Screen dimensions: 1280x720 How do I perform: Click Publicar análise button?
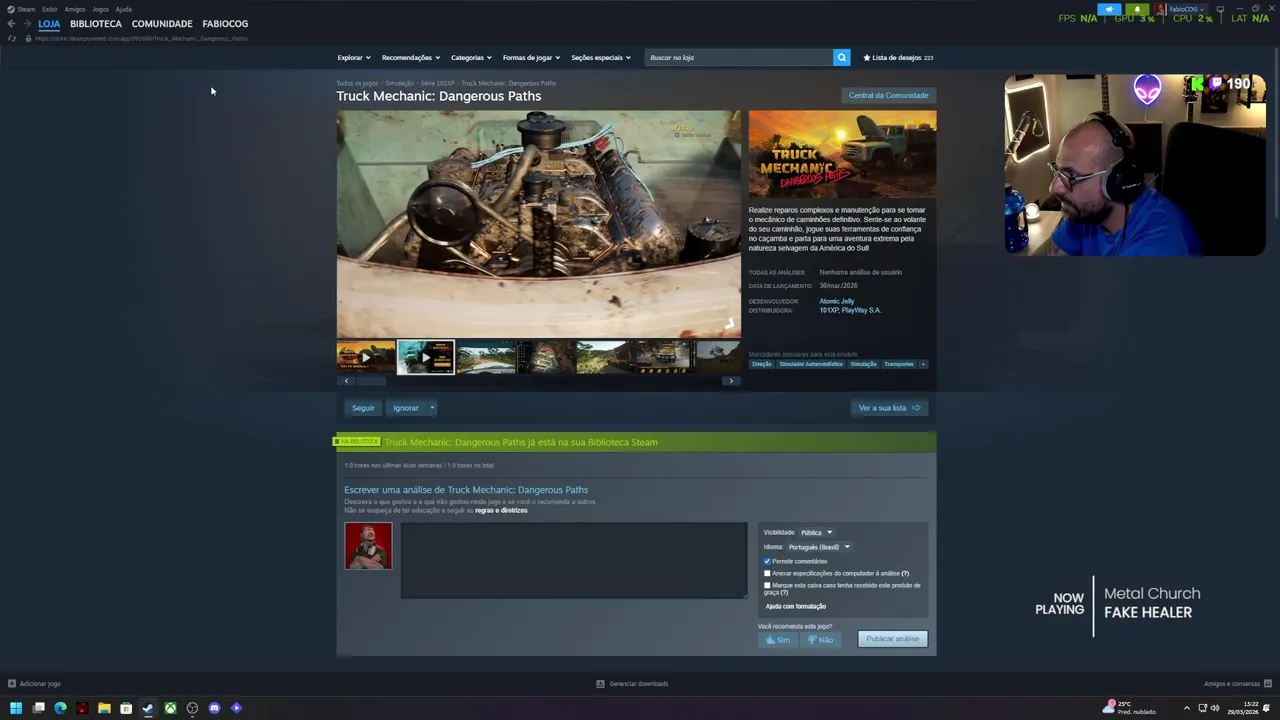(x=893, y=639)
